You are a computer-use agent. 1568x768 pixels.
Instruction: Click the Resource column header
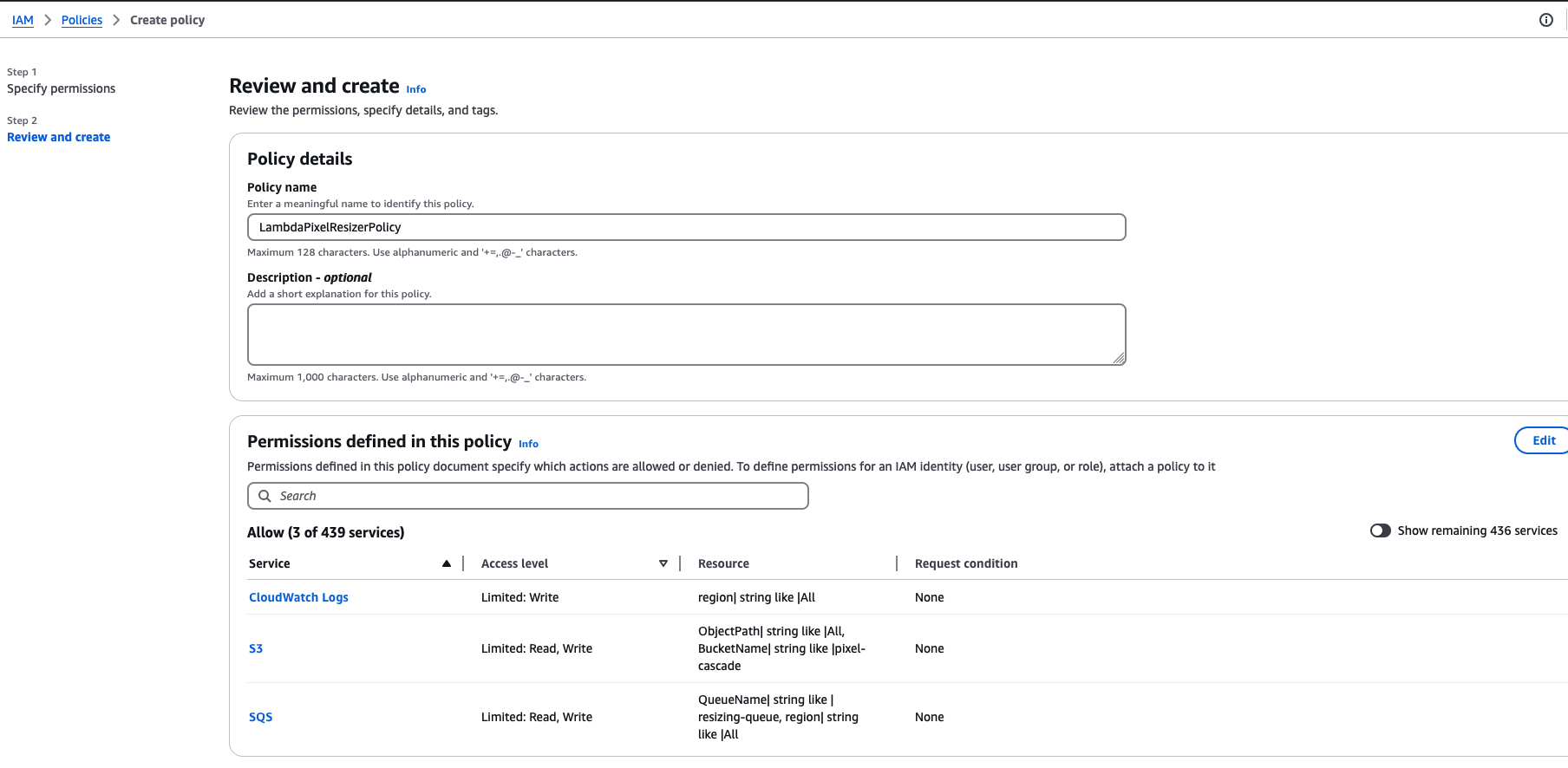723,563
